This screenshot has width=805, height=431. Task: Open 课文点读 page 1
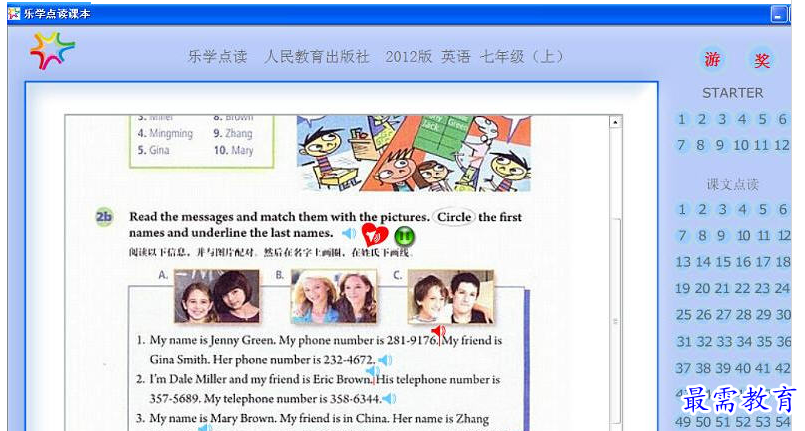(x=682, y=210)
